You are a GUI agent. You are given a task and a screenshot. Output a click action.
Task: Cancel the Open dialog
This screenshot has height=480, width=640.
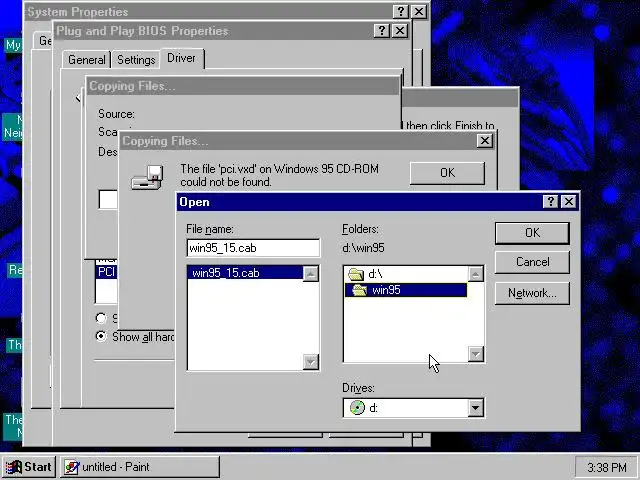click(x=532, y=262)
